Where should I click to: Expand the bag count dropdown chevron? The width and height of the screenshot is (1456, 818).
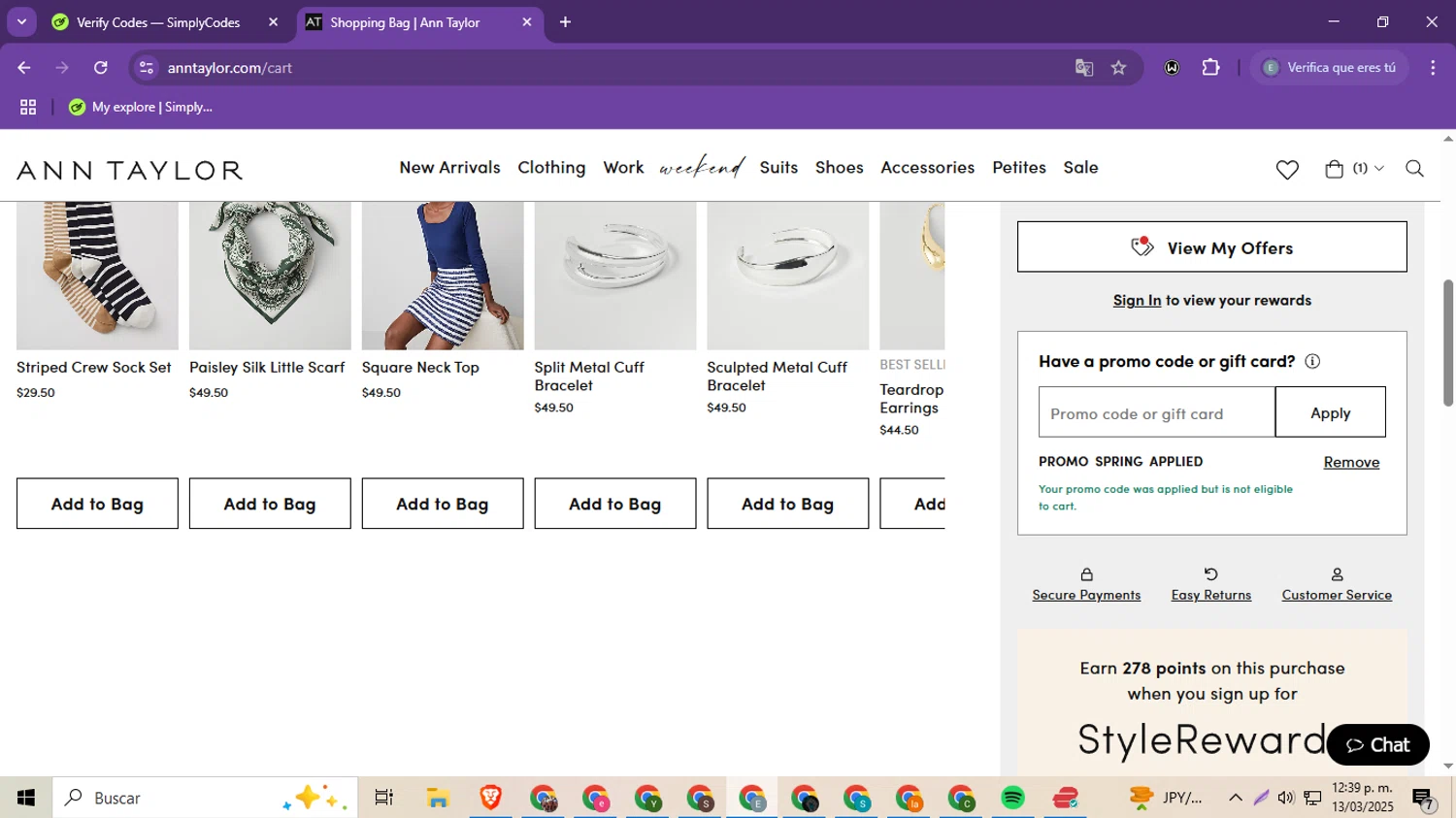[1378, 169]
